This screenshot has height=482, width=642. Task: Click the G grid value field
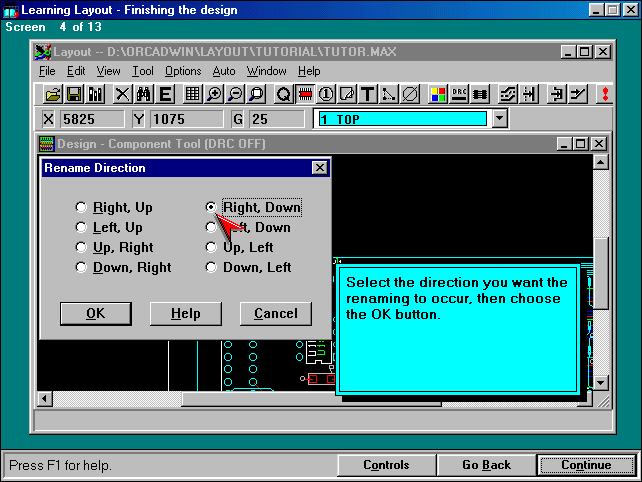click(x=275, y=119)
